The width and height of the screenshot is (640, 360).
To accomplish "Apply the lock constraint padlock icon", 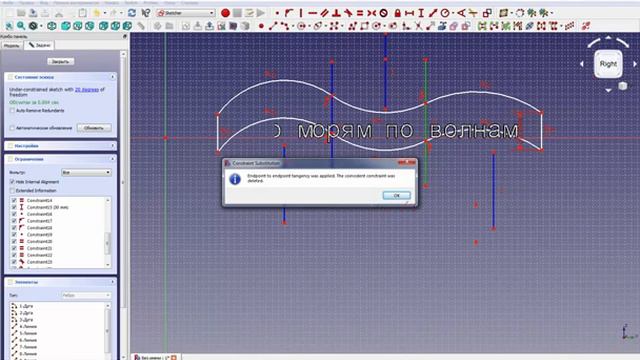I will point(397,13).
